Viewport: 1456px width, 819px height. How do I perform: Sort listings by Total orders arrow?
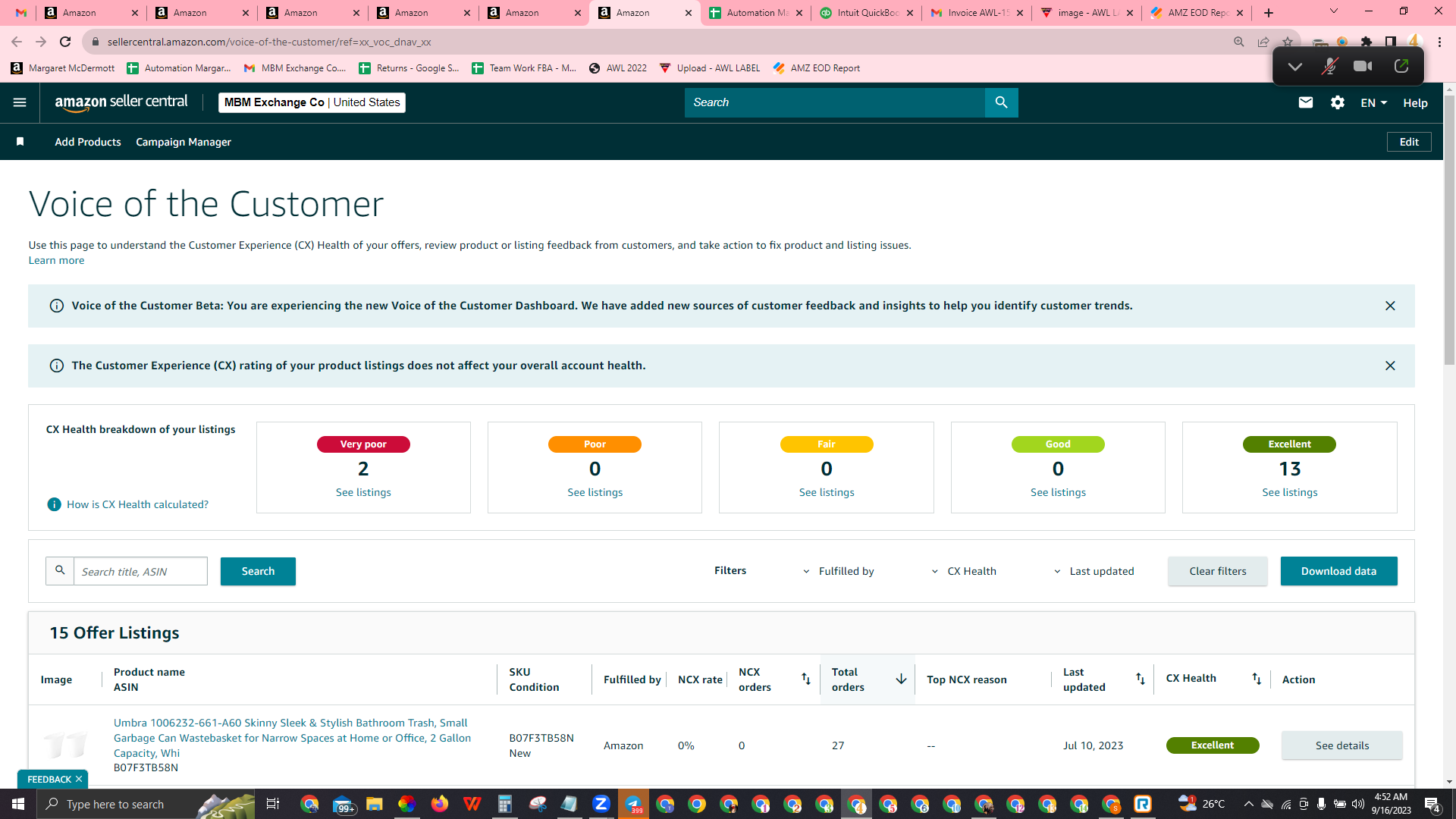tap(901, 679)
